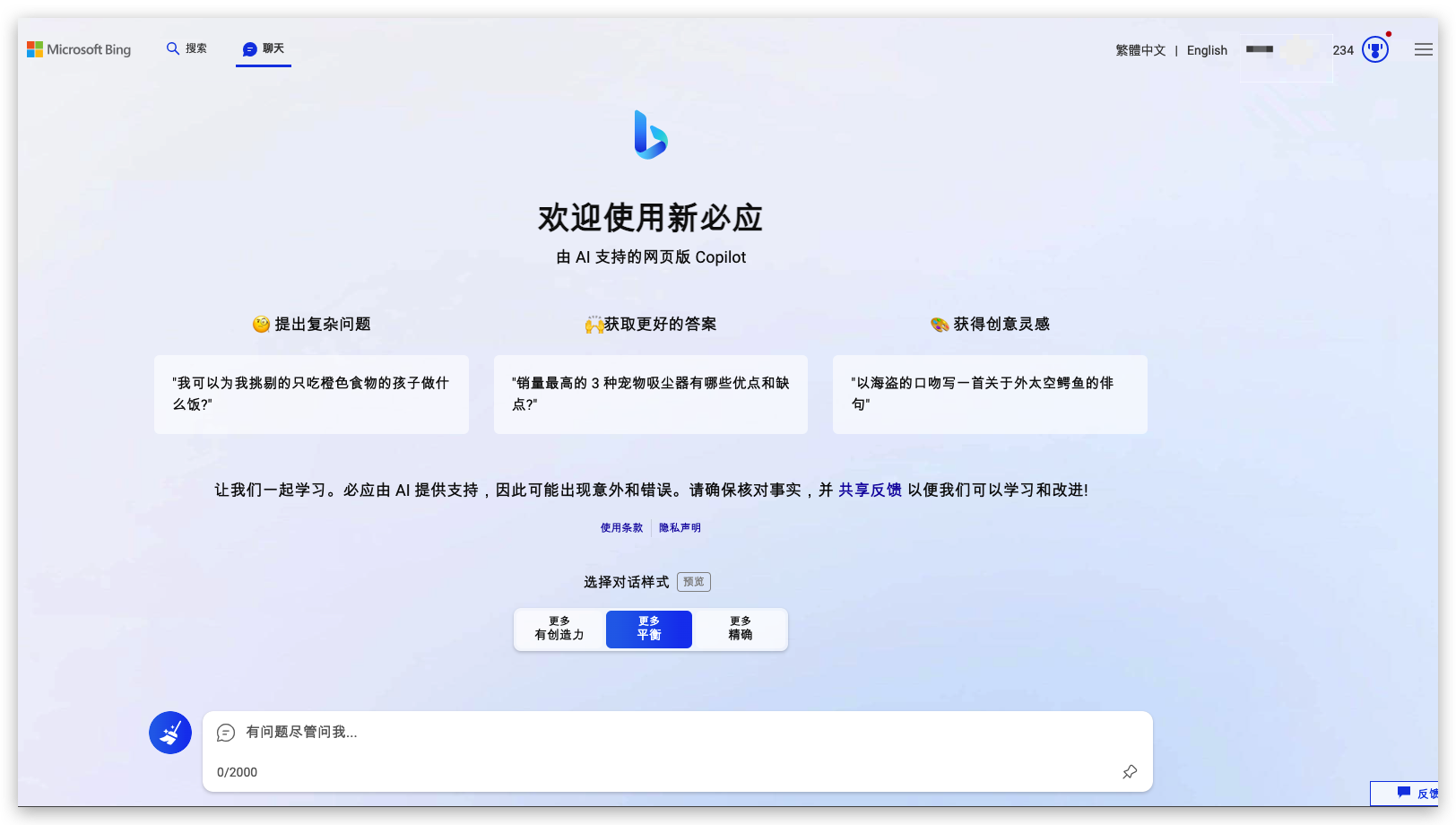Image resolution: width=1456 pixels, height=825 pixels.
Task: Open the 使用条款 terms of use link
Action: click(x=621, y=527)
